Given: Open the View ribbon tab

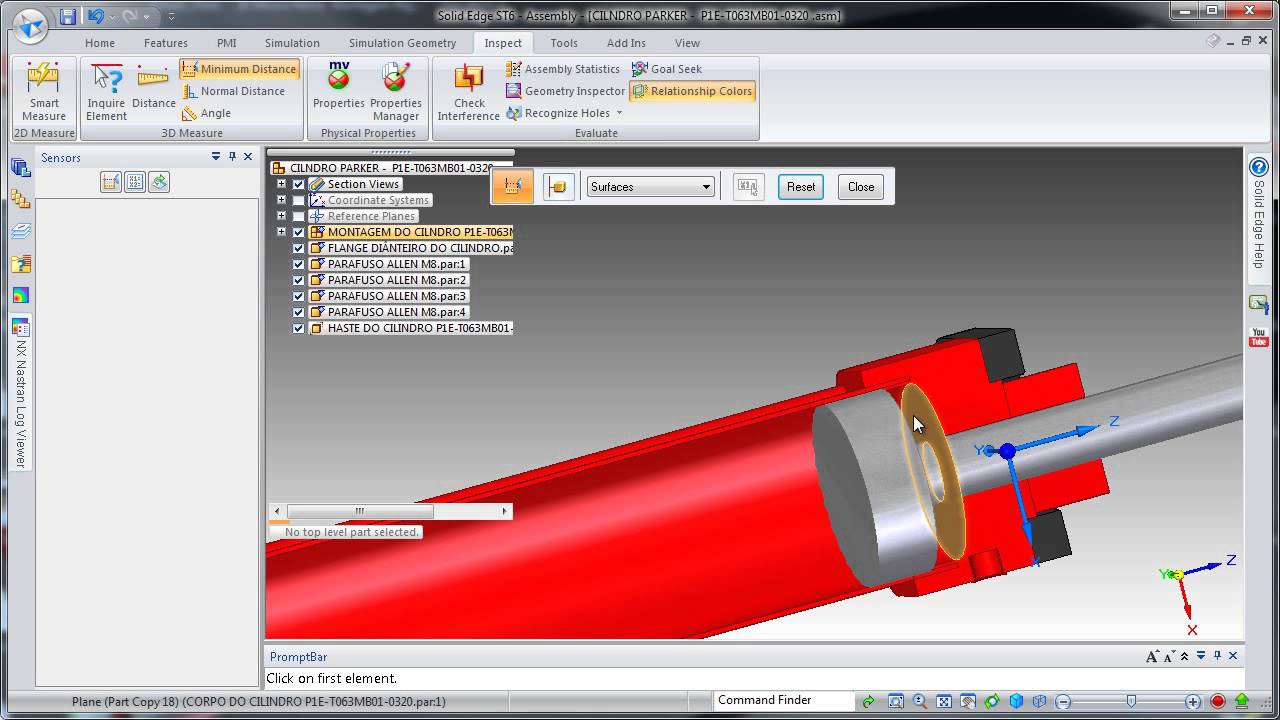Looking at the screenshot, I should coord(687,43).
